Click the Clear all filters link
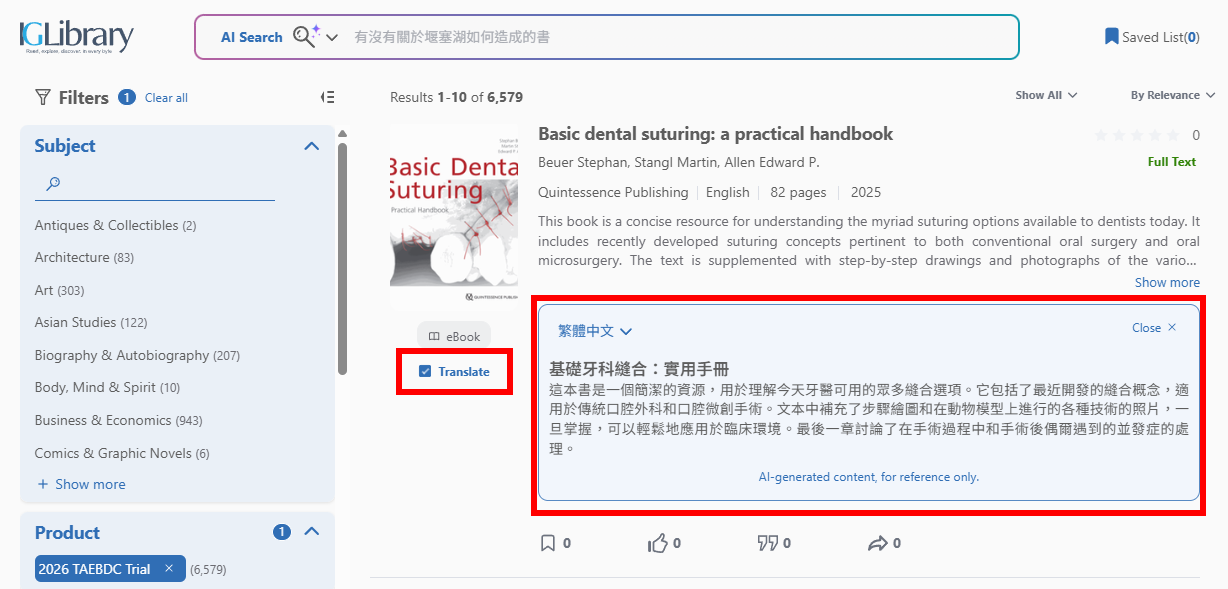The height and width of the screenshot is (589, 1228). pos(166,98)
